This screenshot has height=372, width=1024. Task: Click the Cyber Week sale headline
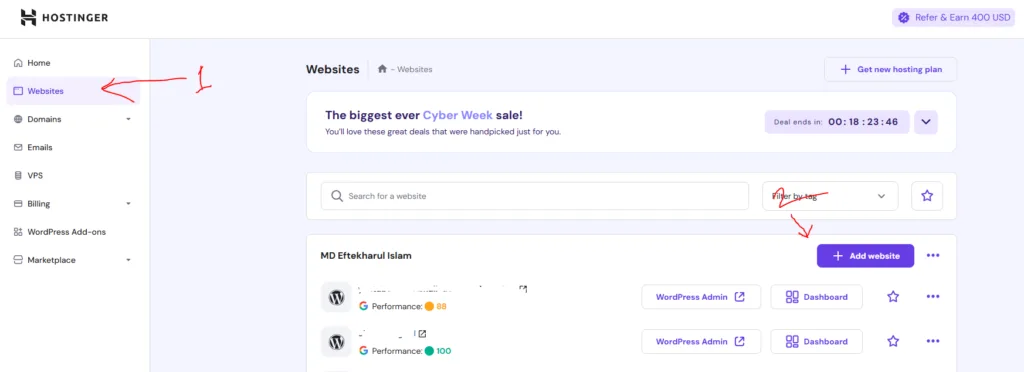pos(424,116)
